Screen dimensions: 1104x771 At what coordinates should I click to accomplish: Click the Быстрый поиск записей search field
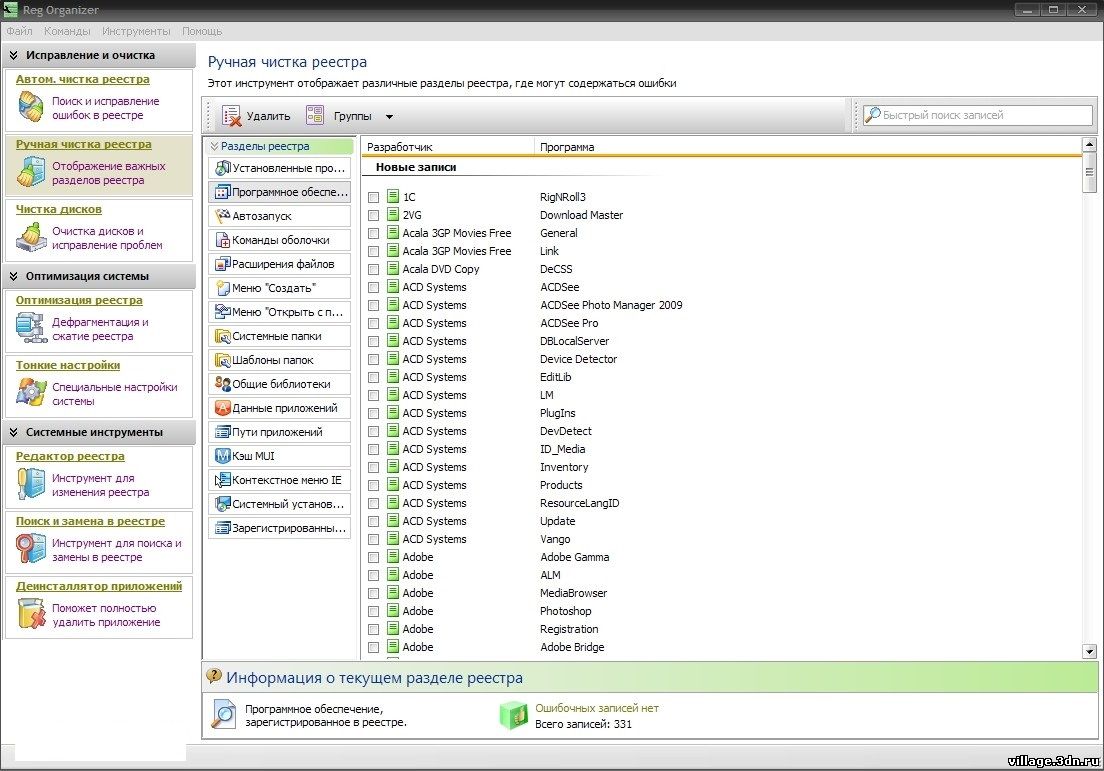pyautogui.click(x=978, y=115)
